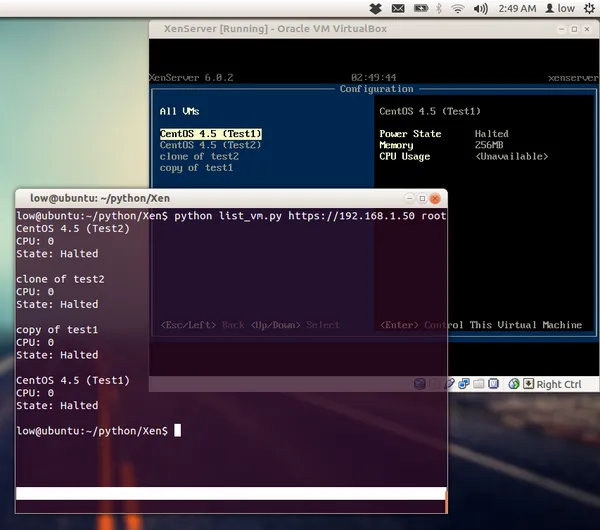Click the terminal title low@ubuntu: ~/python/Xen

tap(100, 198)
